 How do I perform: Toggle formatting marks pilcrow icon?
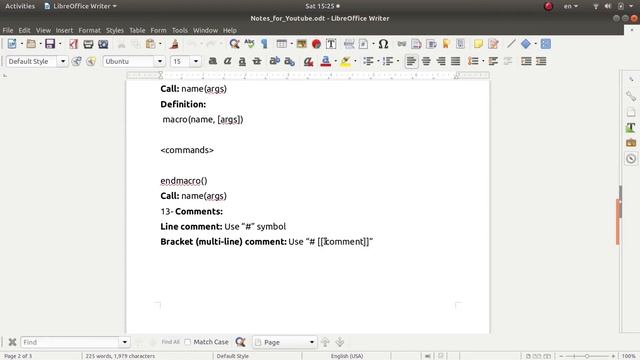pos(264,44)
